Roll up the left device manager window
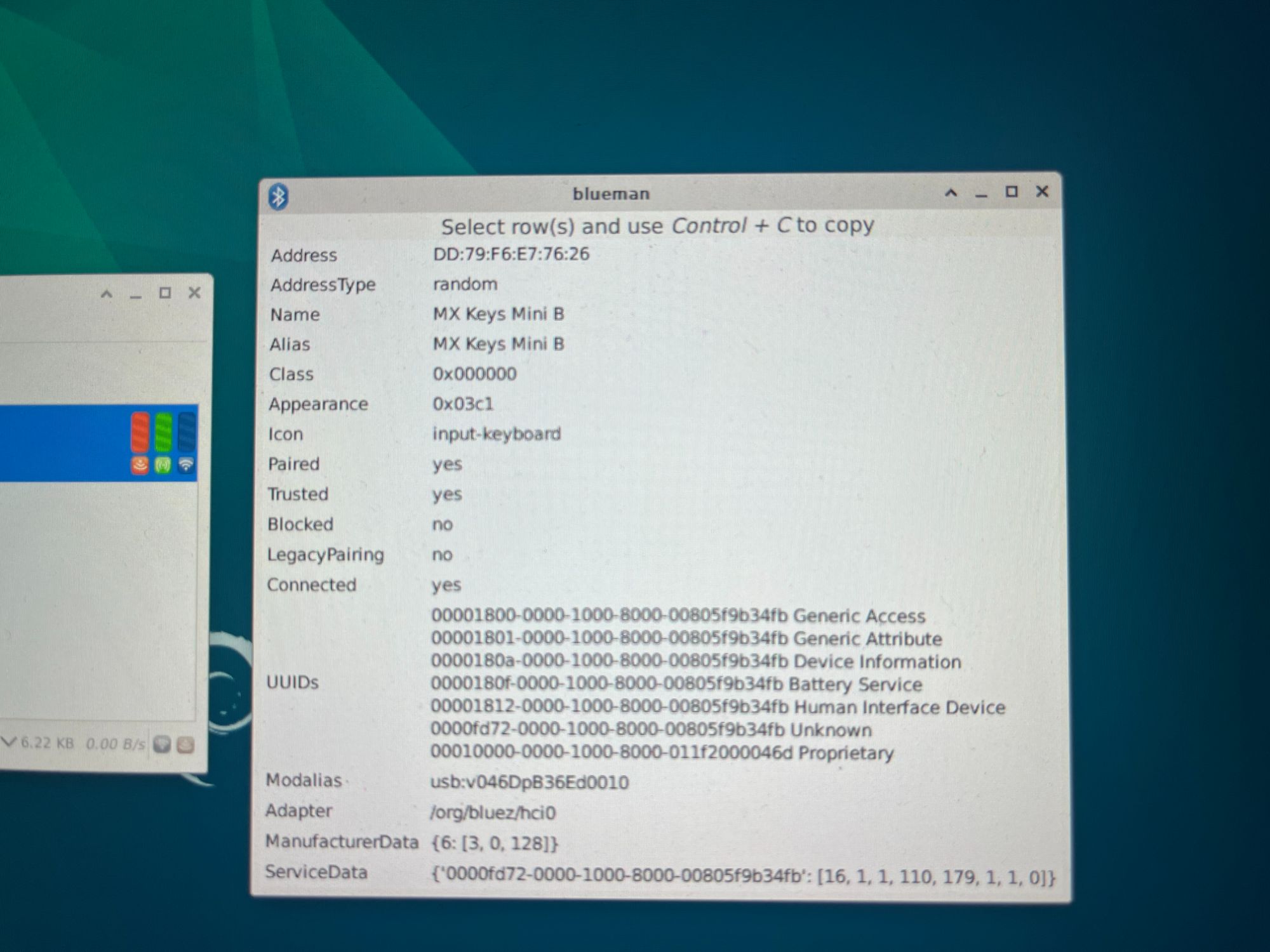Viewport: 1270px width, 952px height. [x=107, y=294]
